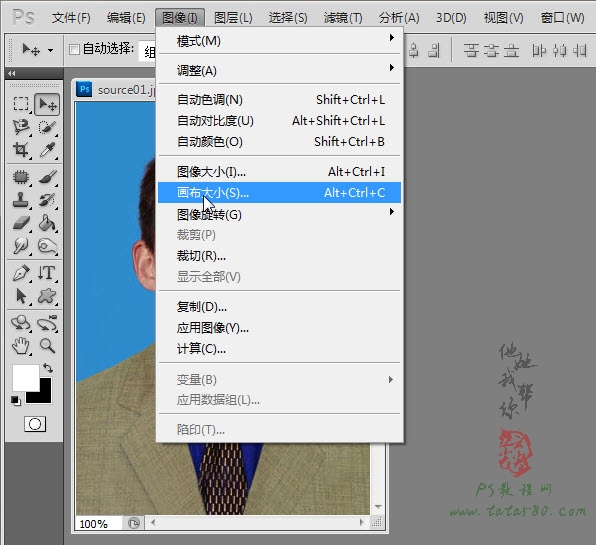Screen dimensions: 596x545
Task: Choose 图像大小(I)... menu entry
Action: [279, 172]
